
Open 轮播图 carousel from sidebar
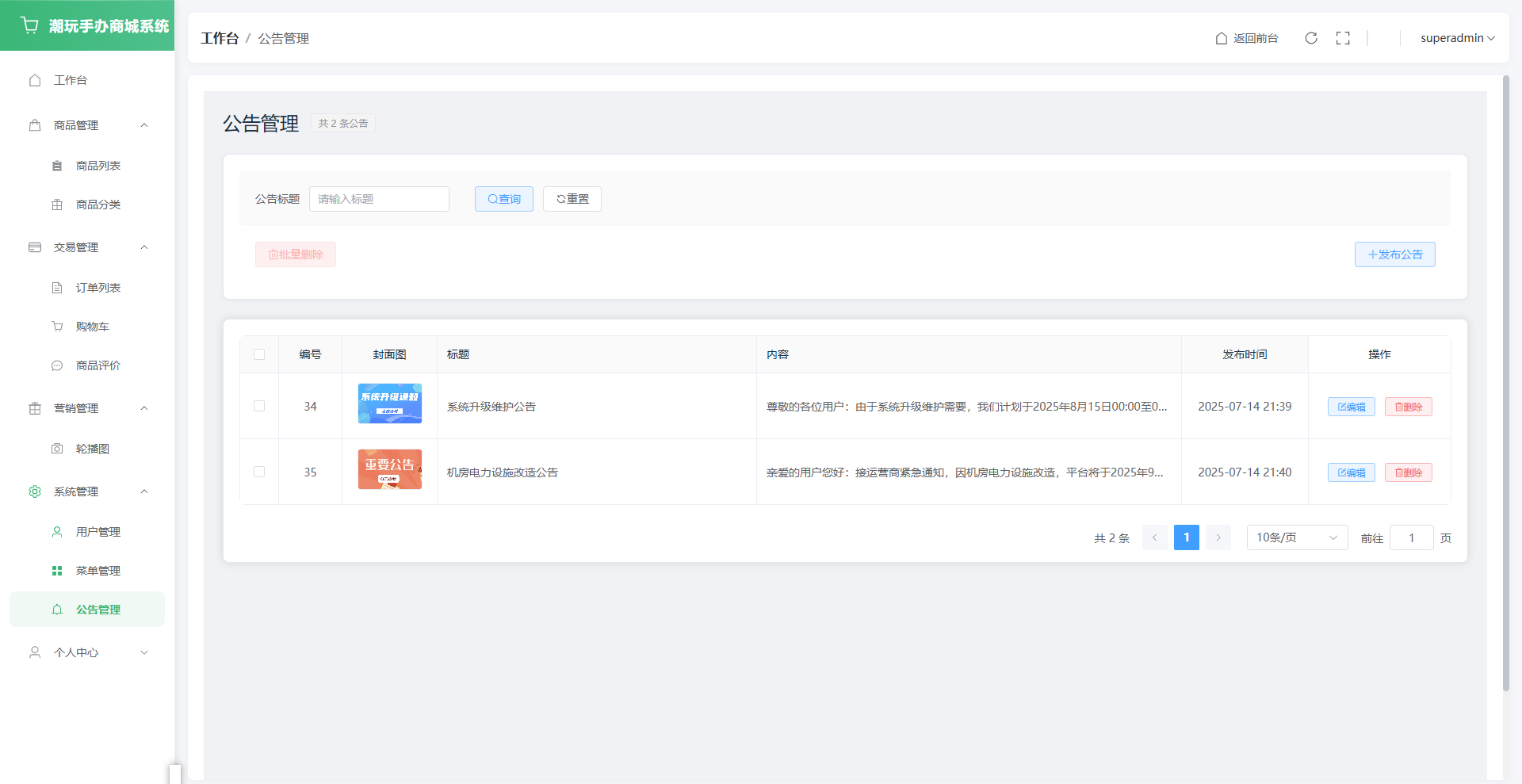pos(92,449)
